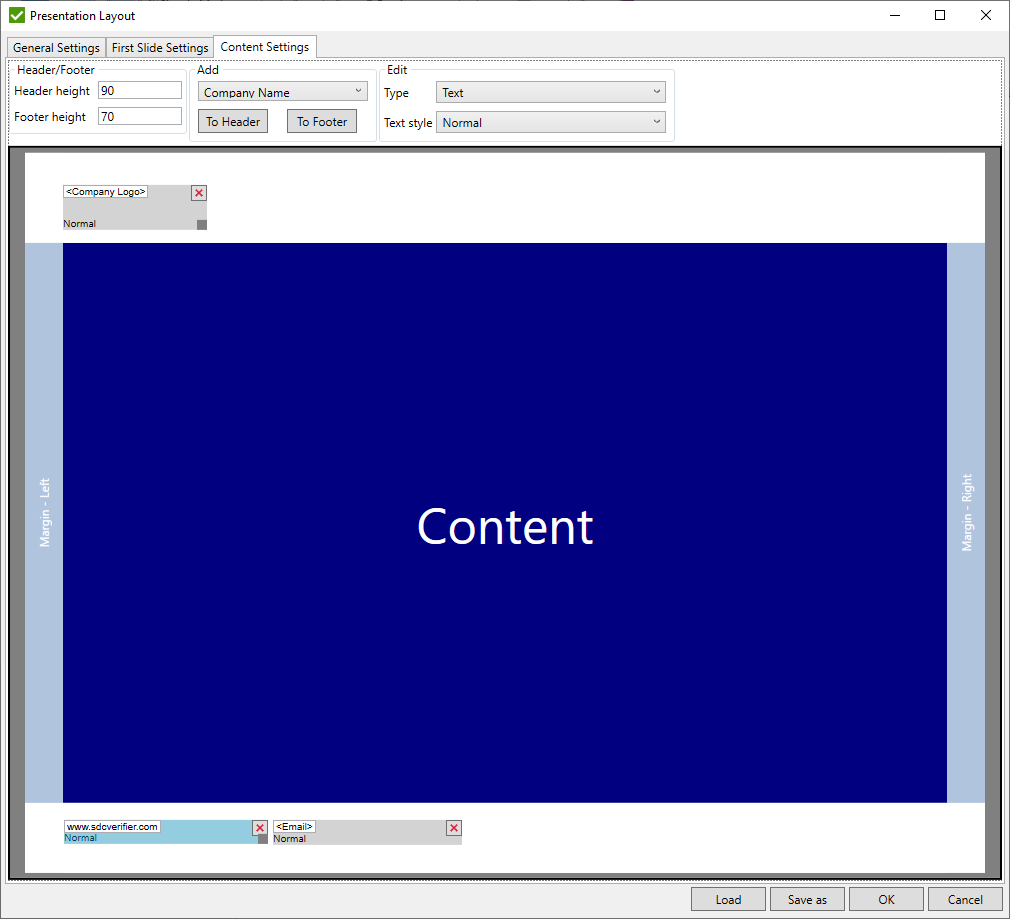Click Save as to store the layout
Image resolution: width=1010 pixels, height=919 pixels.
[806, 898]
